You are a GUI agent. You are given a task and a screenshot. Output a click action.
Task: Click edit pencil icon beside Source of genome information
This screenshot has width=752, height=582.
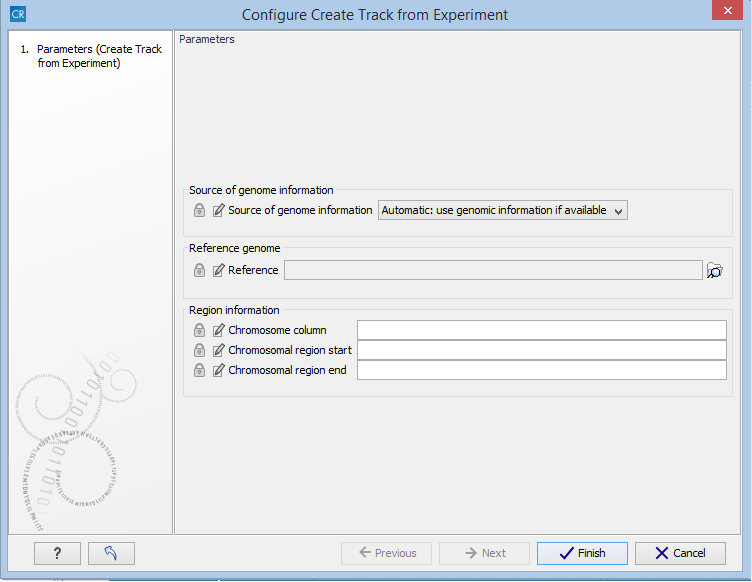tap(218, 210)
